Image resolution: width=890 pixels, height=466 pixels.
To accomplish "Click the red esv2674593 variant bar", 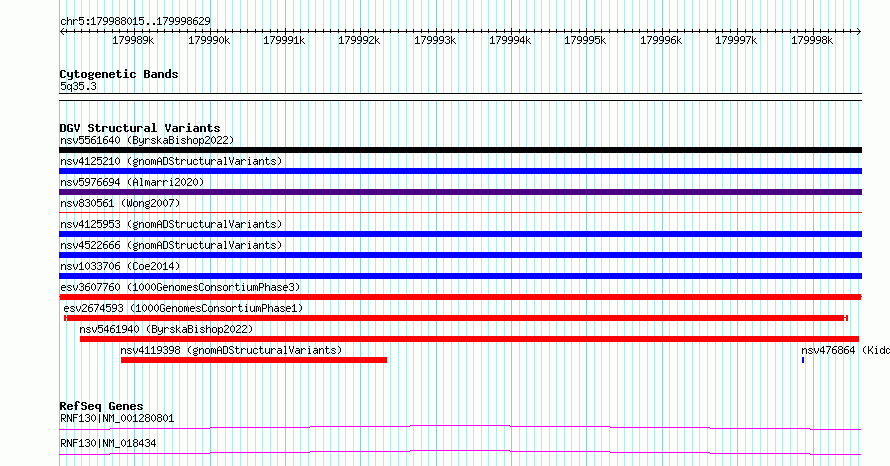I will tap(456, 318).
